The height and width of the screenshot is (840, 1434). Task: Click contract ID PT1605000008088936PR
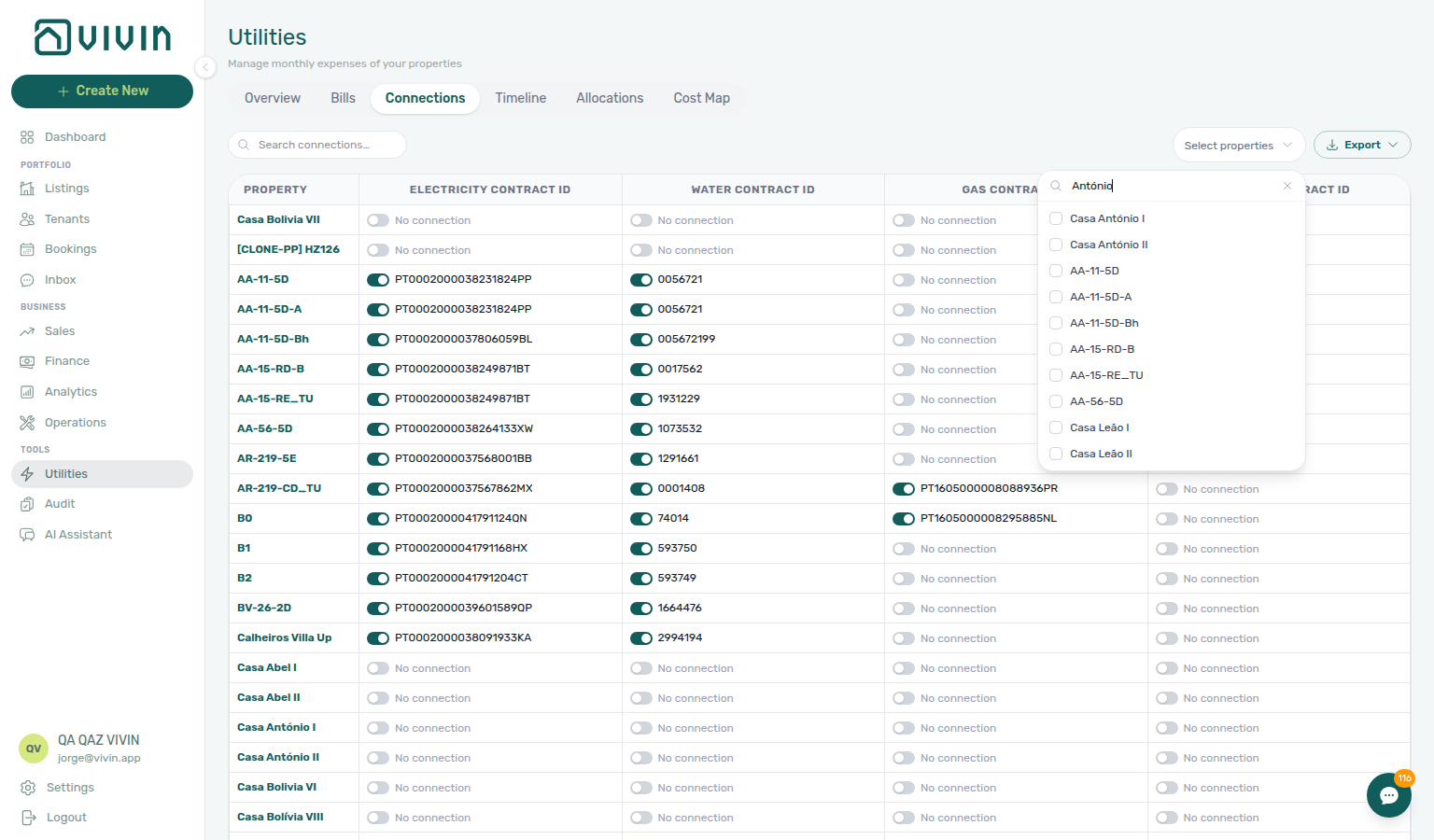coord(989,488)
